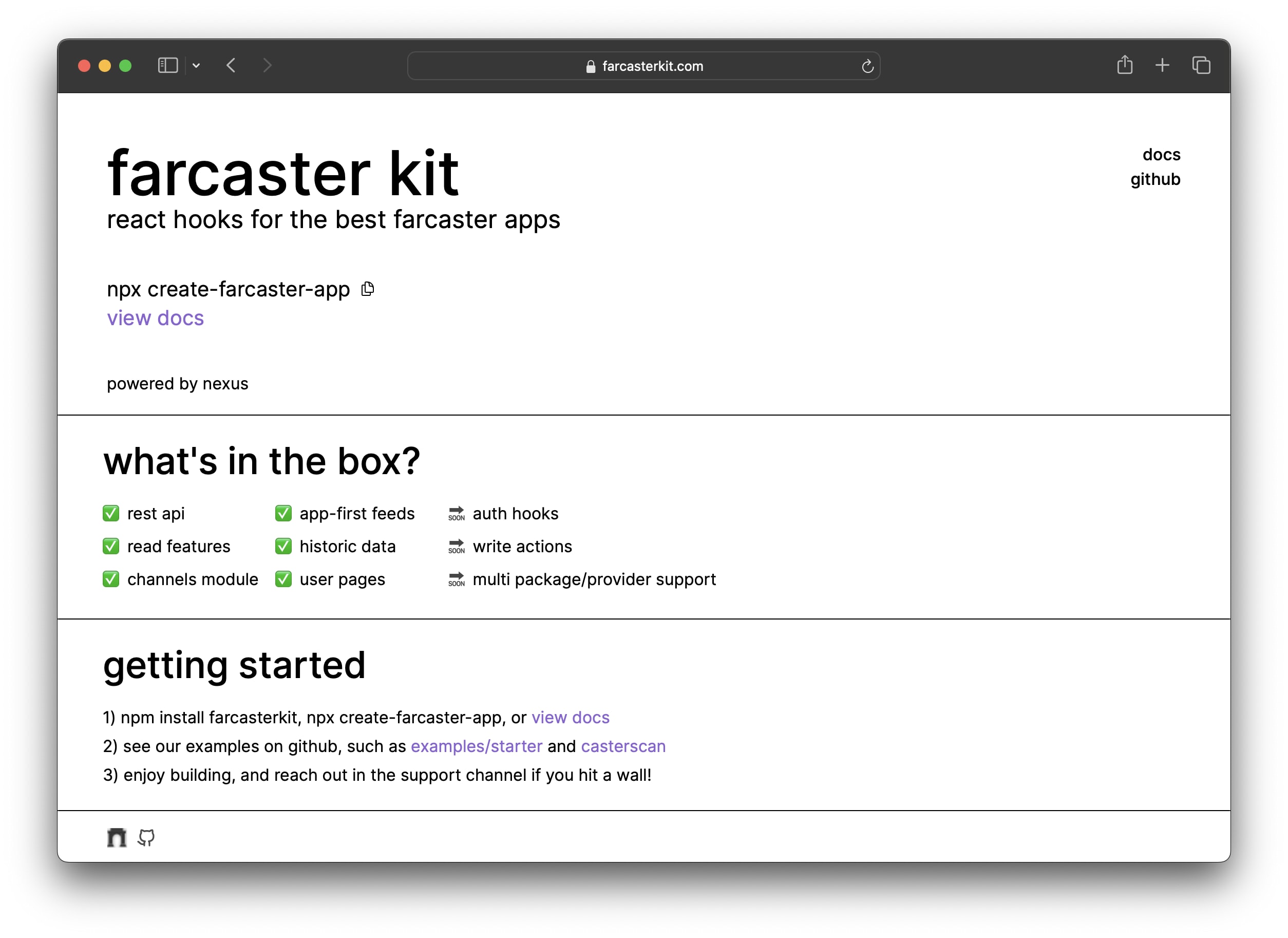Click the soon arrow beside write actions
Screen dimensions: 1288x938
pyautogui.click(x=457, y=547)
